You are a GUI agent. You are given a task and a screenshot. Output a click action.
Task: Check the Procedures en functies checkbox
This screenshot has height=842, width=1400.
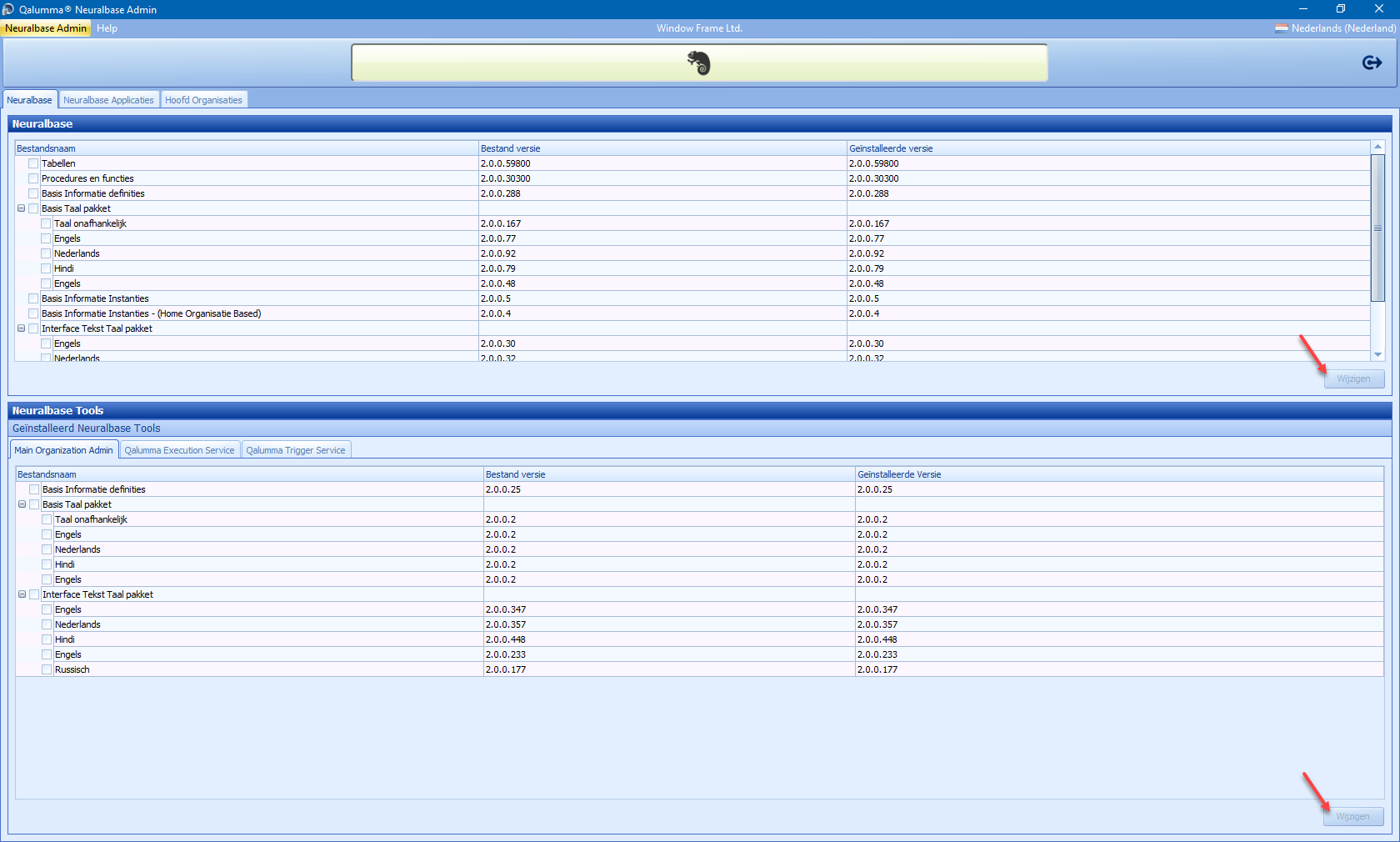(x=33, y=178)
